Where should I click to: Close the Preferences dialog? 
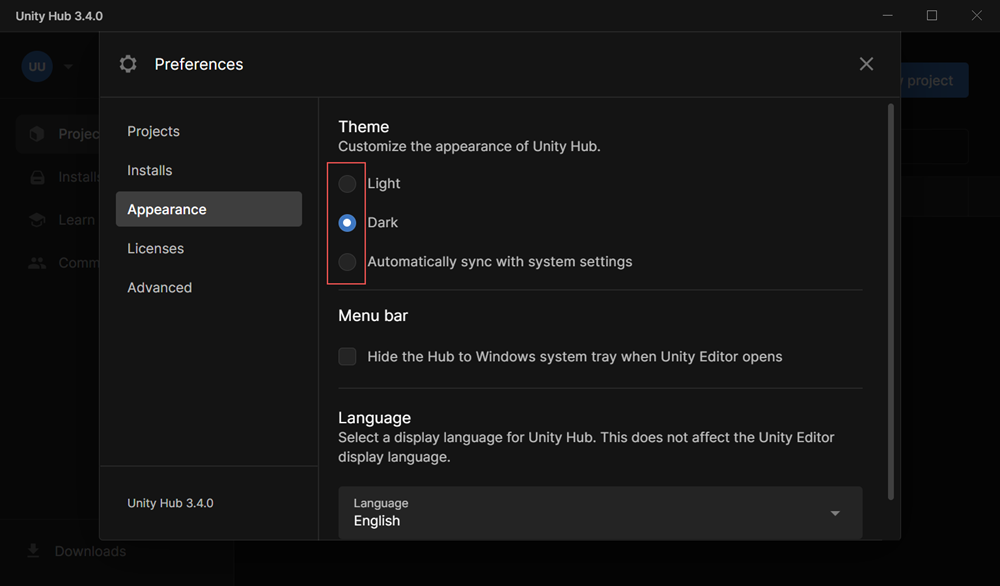(866, 64)
